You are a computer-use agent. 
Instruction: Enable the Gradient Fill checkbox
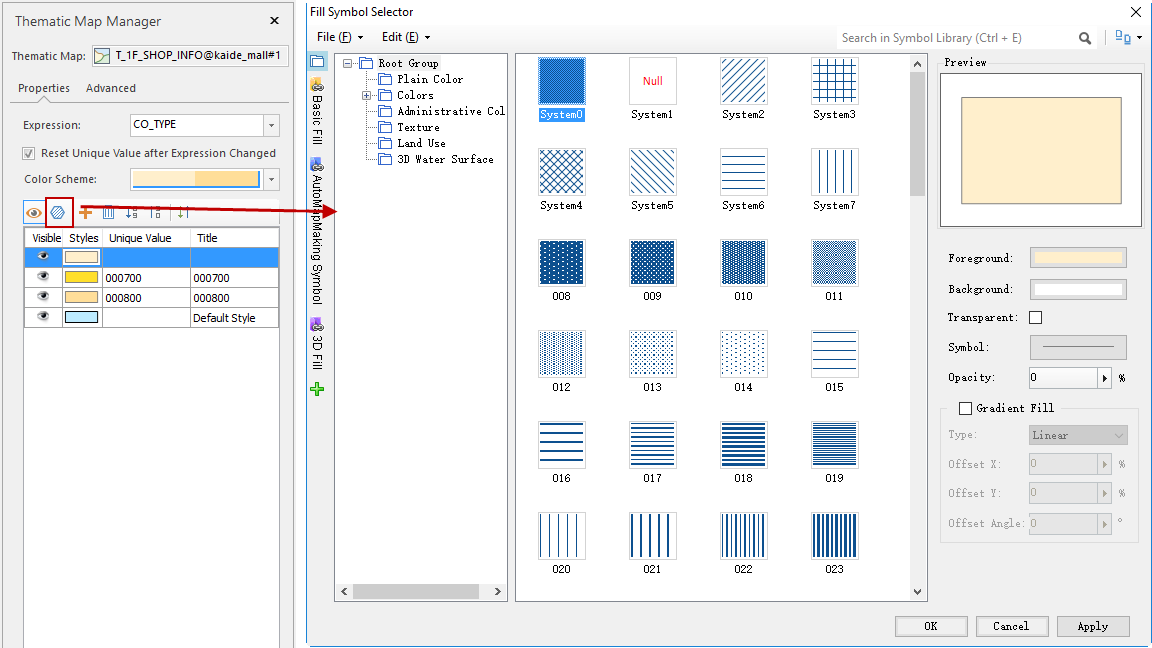965,408
